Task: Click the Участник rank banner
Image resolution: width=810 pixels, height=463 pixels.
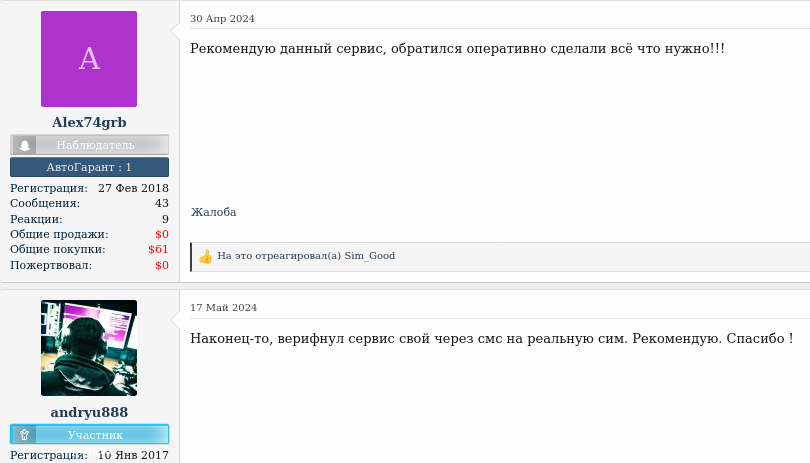Action: [x=89, y=435]
